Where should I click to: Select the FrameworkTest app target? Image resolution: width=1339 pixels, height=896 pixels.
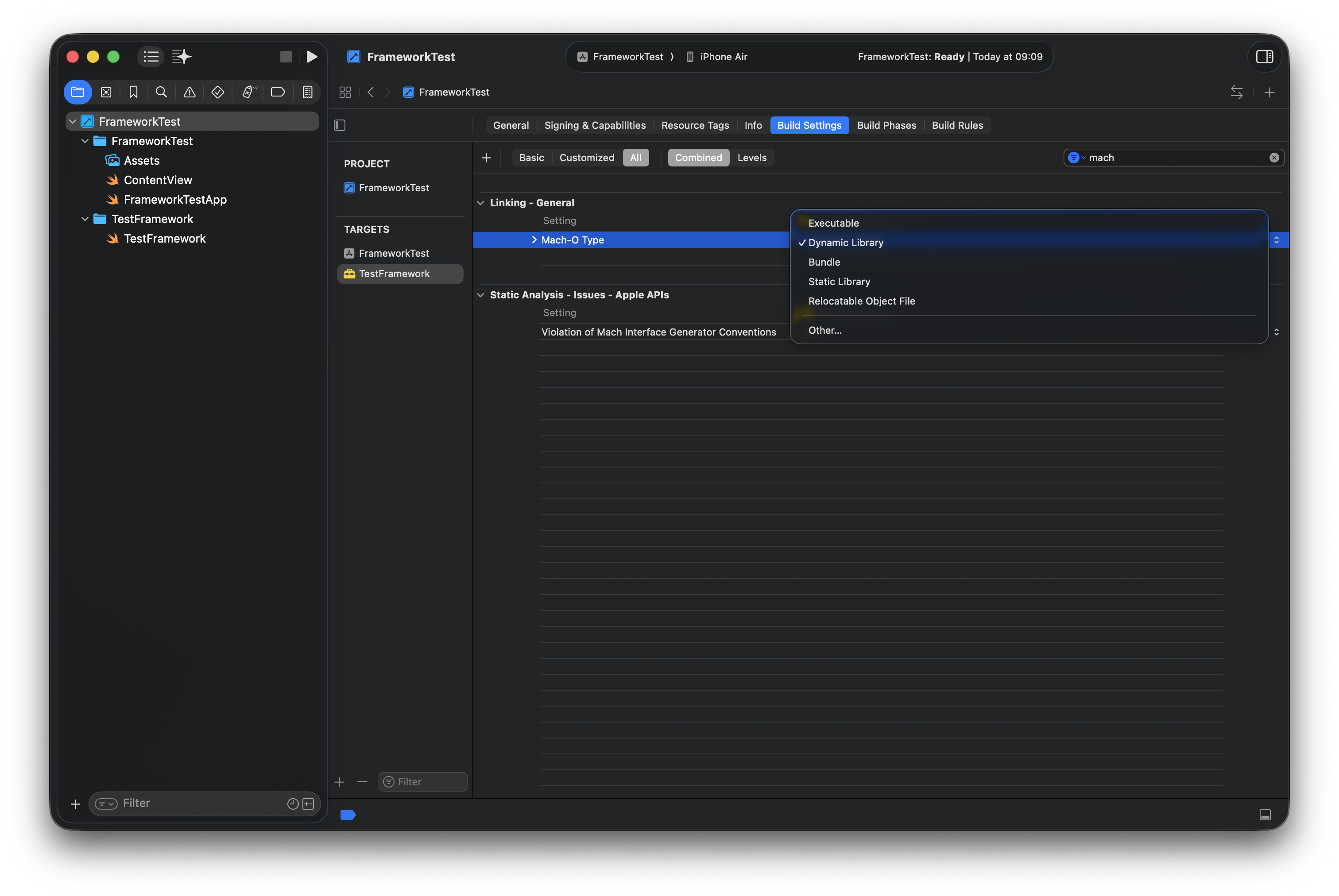click(393, 253)
